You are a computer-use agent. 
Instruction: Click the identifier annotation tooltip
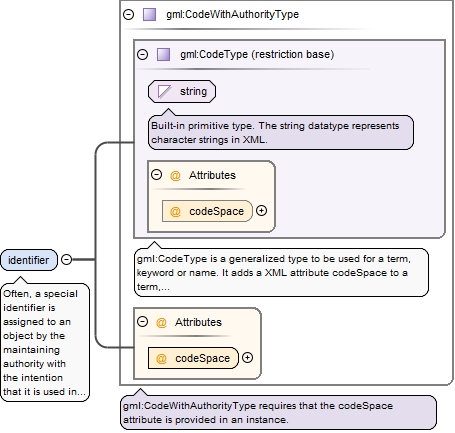(x=45, y=342)
